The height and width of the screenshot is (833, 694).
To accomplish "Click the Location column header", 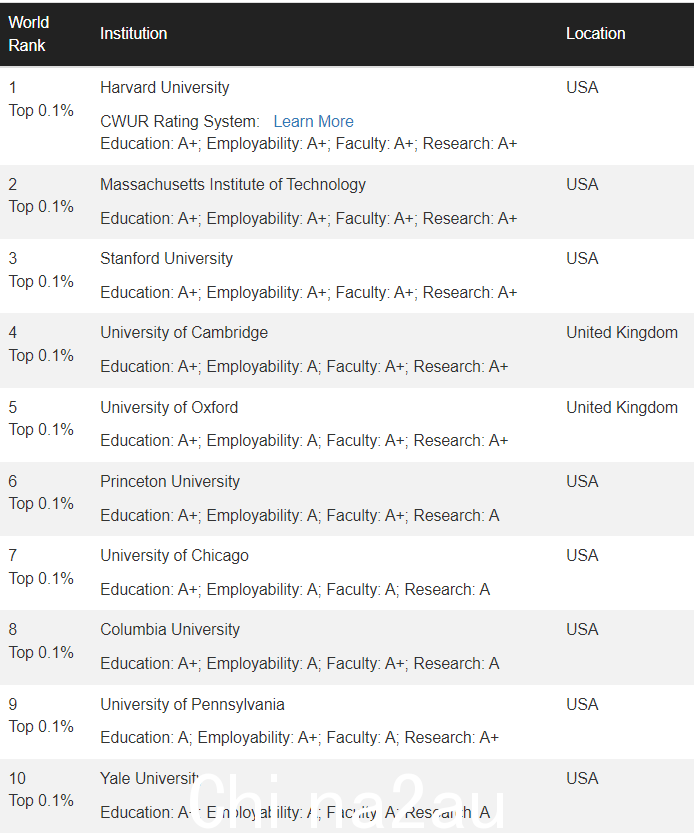I will pyautogui.click(x=596, y=33).
